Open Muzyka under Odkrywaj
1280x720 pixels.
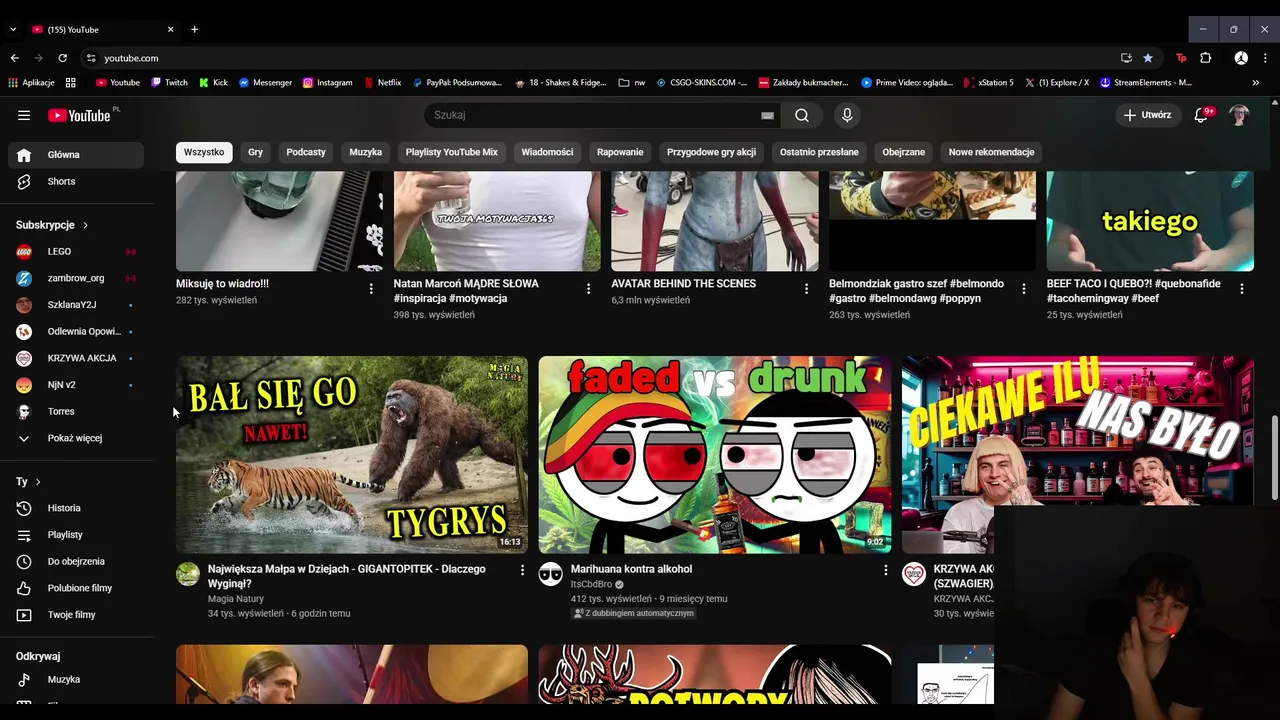[76, 679]
